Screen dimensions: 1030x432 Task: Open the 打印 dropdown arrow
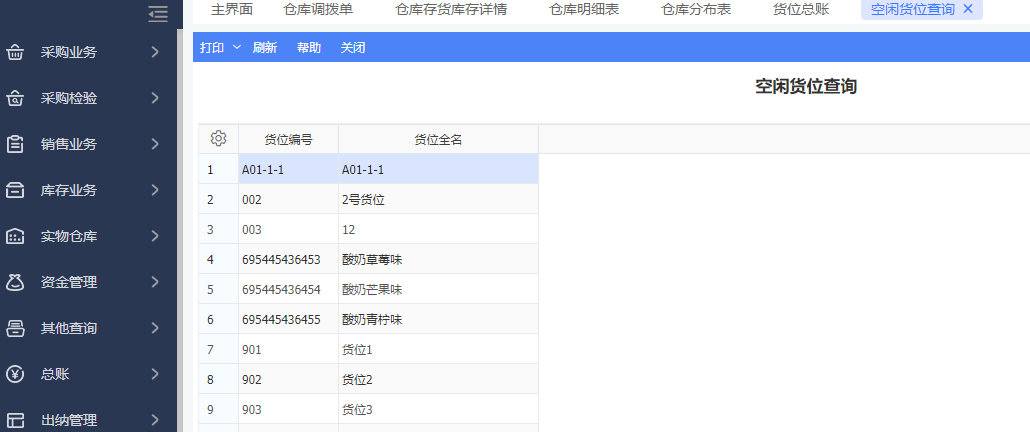(x=237, y=47)
